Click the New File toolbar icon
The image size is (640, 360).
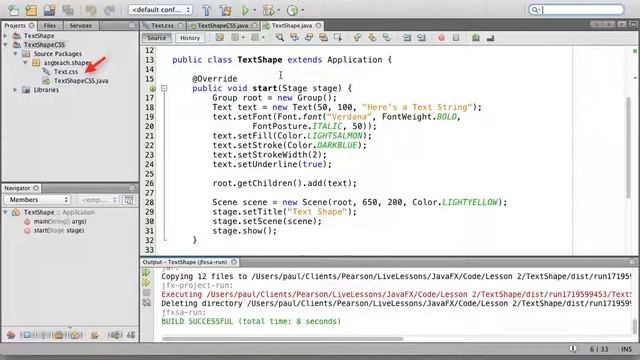click(x=13, y=10)
